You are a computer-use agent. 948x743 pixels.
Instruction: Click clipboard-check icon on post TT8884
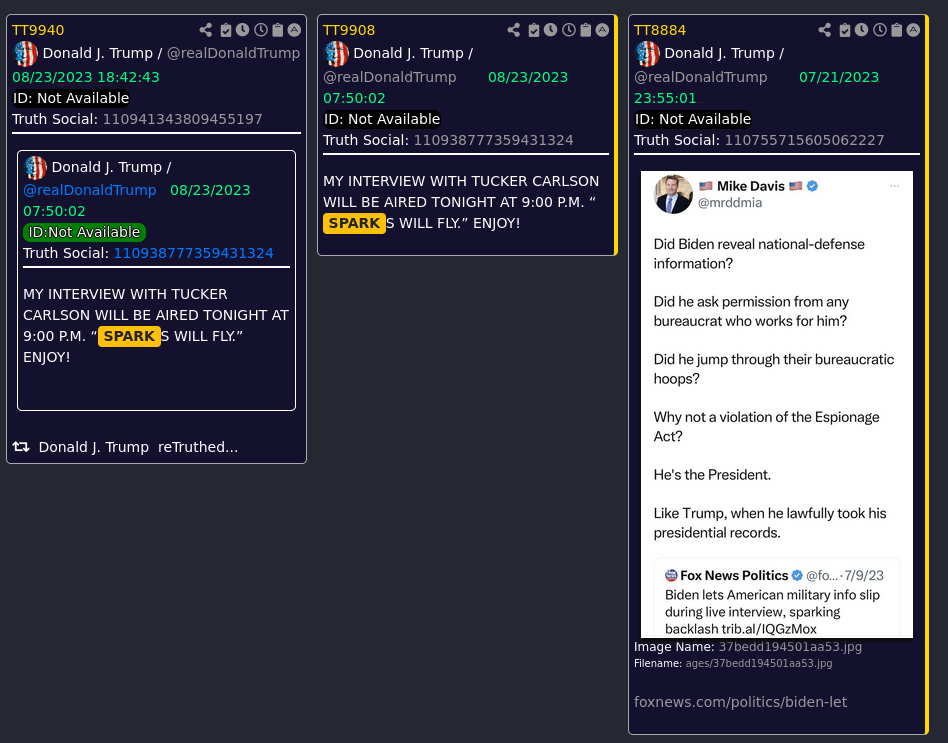(845, 30)
